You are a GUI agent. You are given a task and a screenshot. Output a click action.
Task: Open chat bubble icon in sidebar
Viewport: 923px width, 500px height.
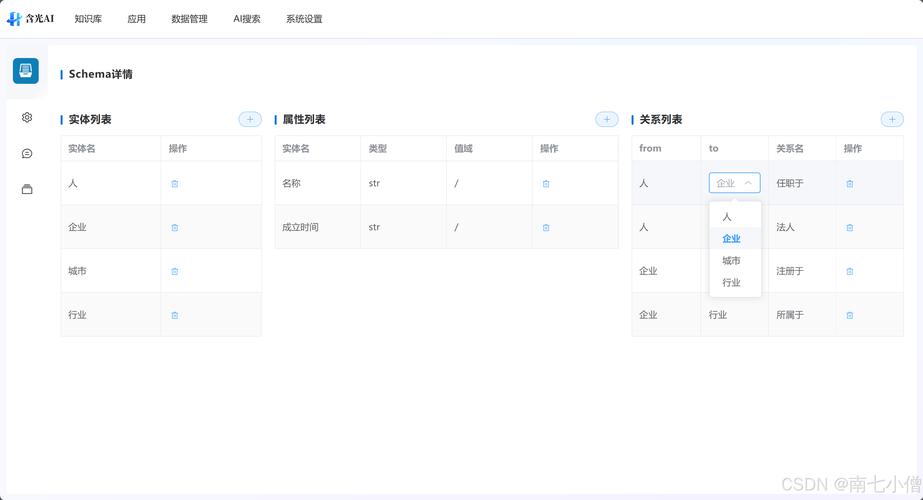click(x=27, y=153)
